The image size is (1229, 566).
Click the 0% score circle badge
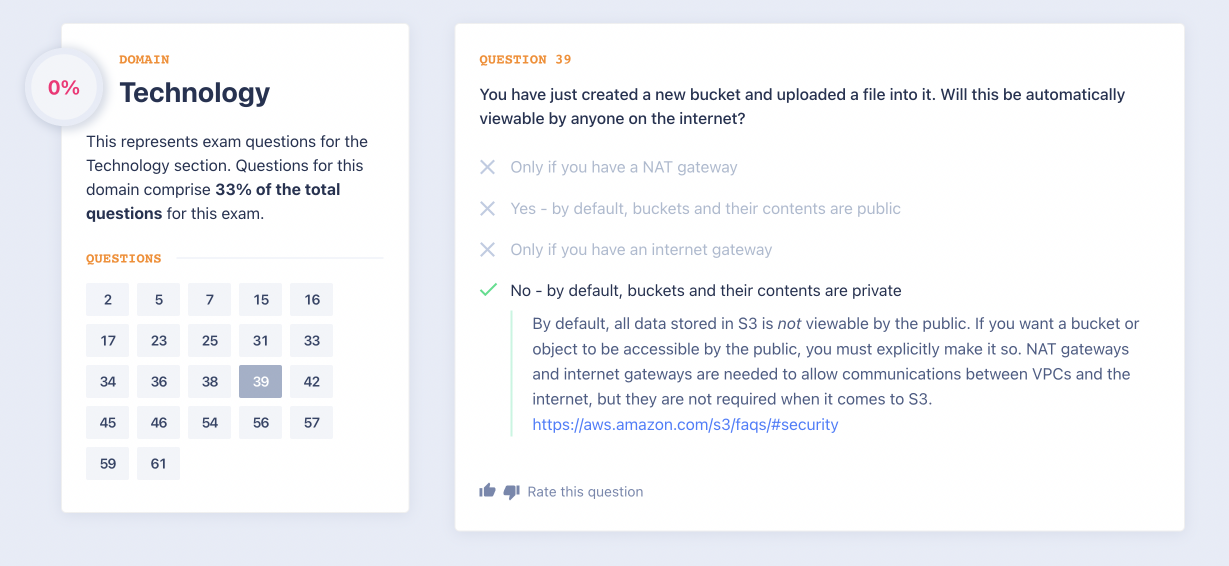coord(64,88)
